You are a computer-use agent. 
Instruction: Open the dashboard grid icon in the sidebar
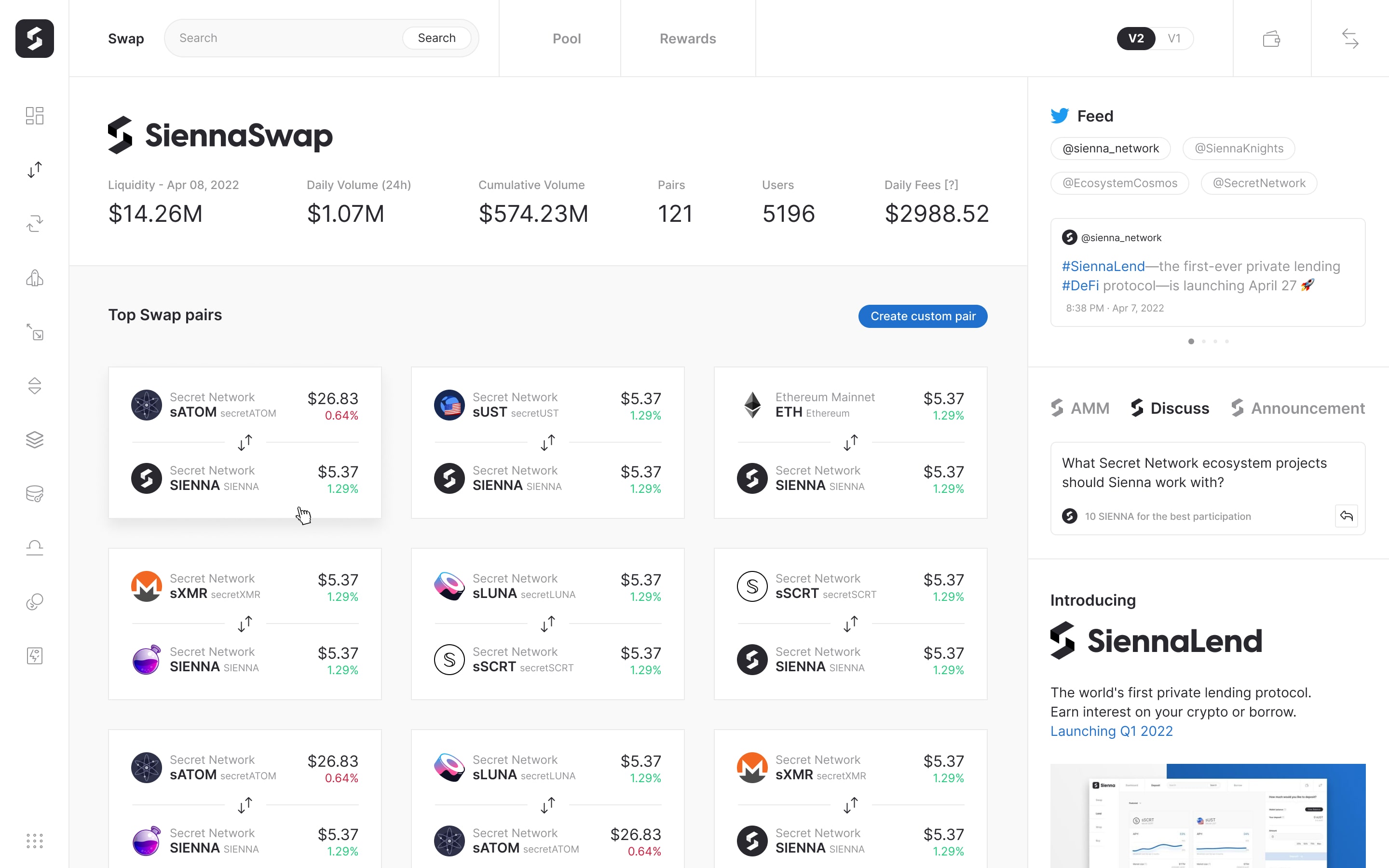click(x=34, y=115)
